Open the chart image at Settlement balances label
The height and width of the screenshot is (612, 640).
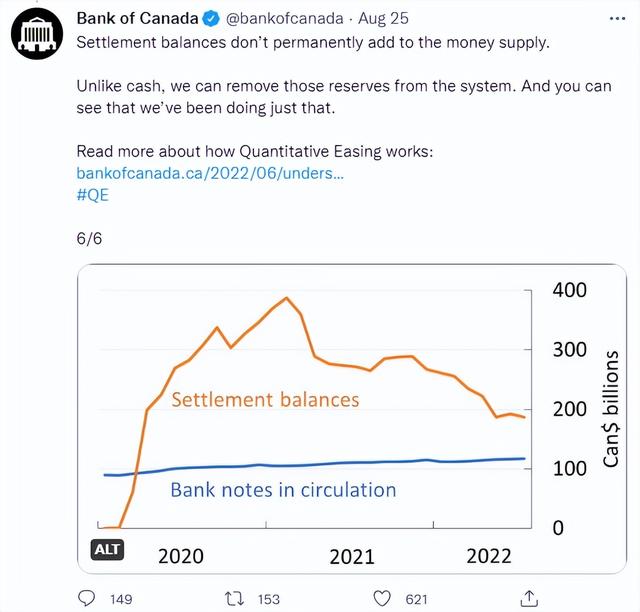[265, 399]
